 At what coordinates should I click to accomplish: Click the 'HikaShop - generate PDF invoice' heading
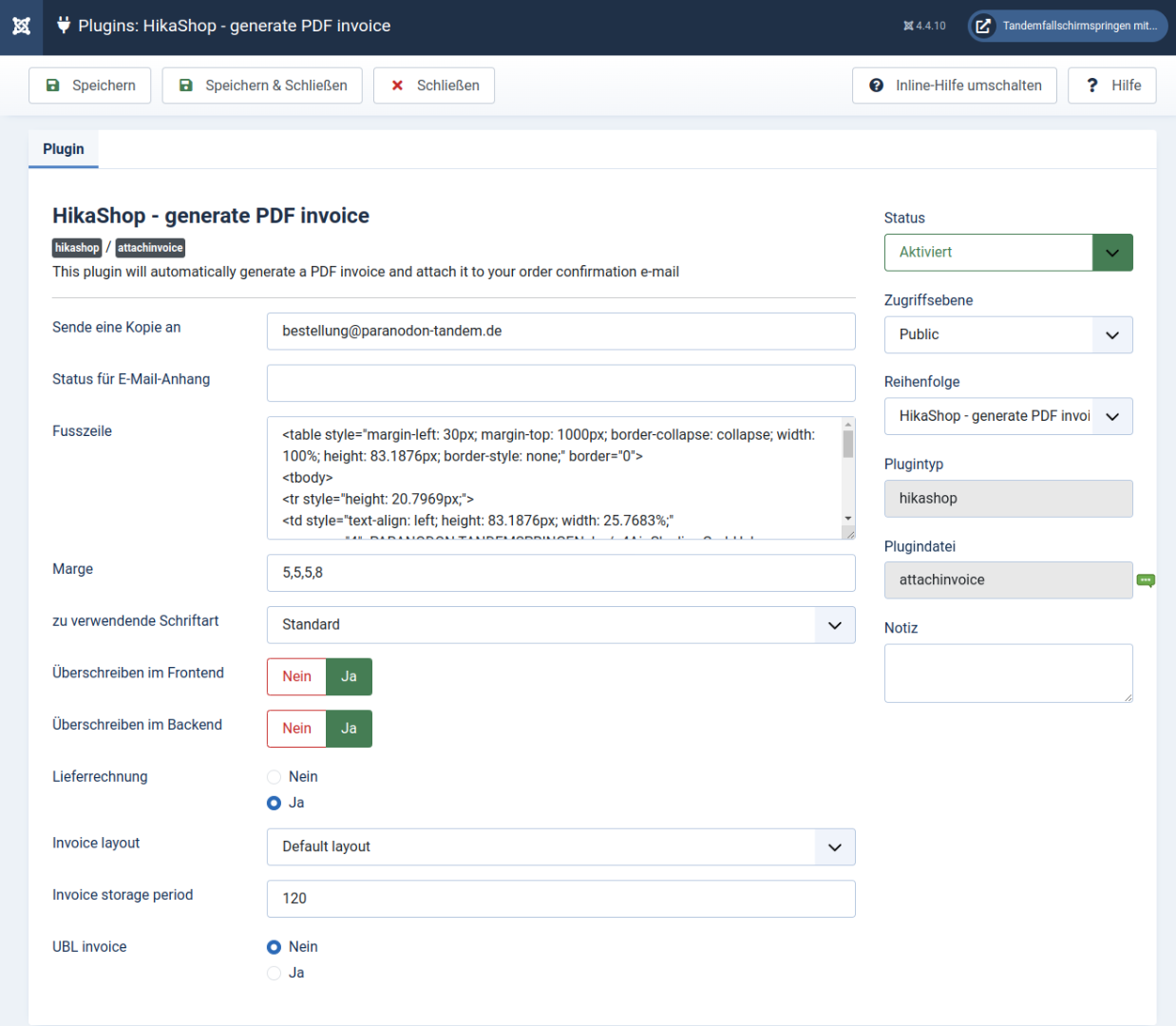tap(211, 216)
